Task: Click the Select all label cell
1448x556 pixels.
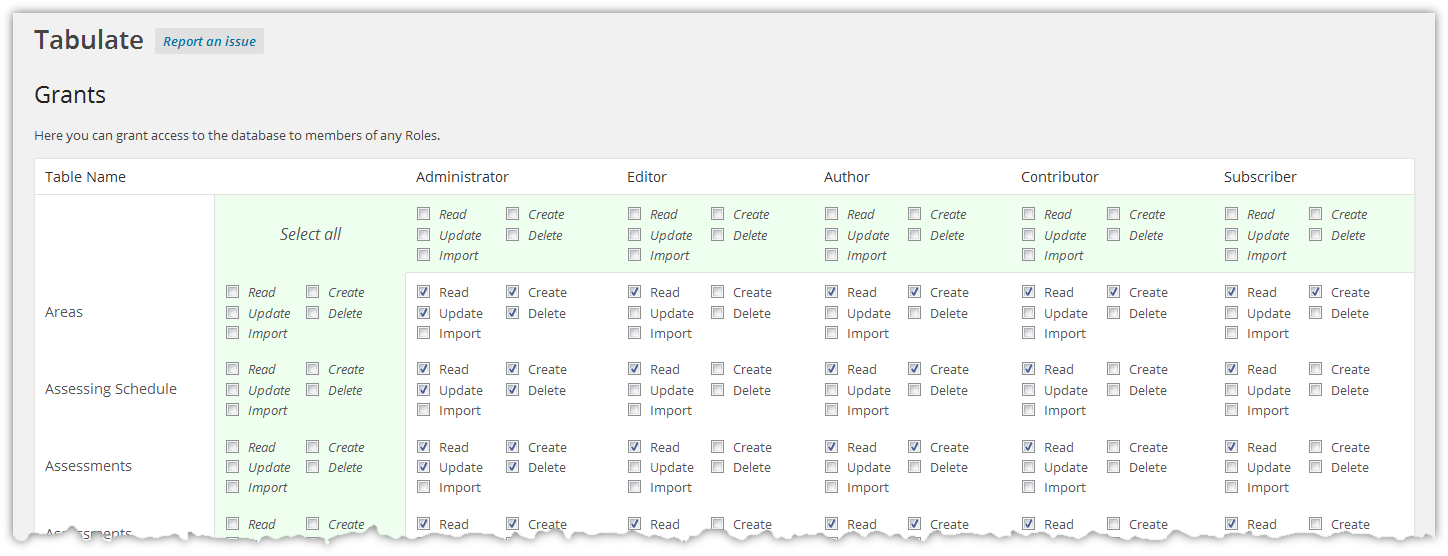Action: [310, 234]
